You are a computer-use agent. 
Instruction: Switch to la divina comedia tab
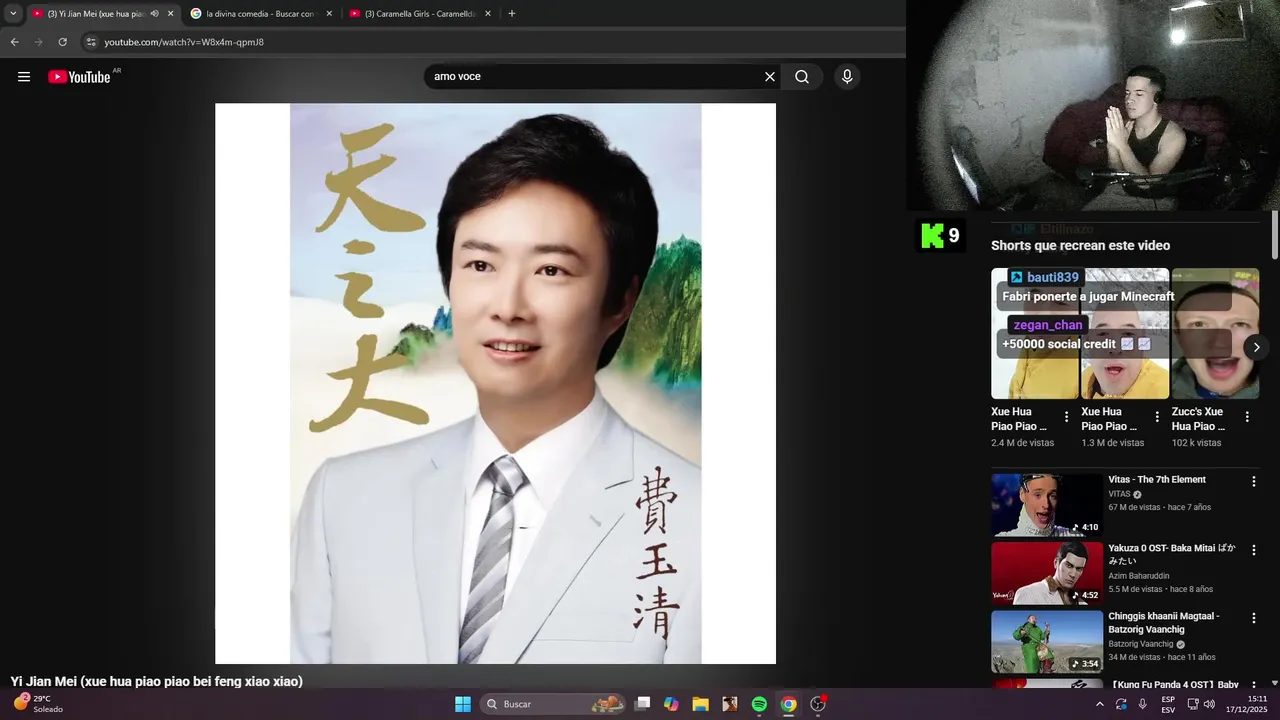(260, 14)
